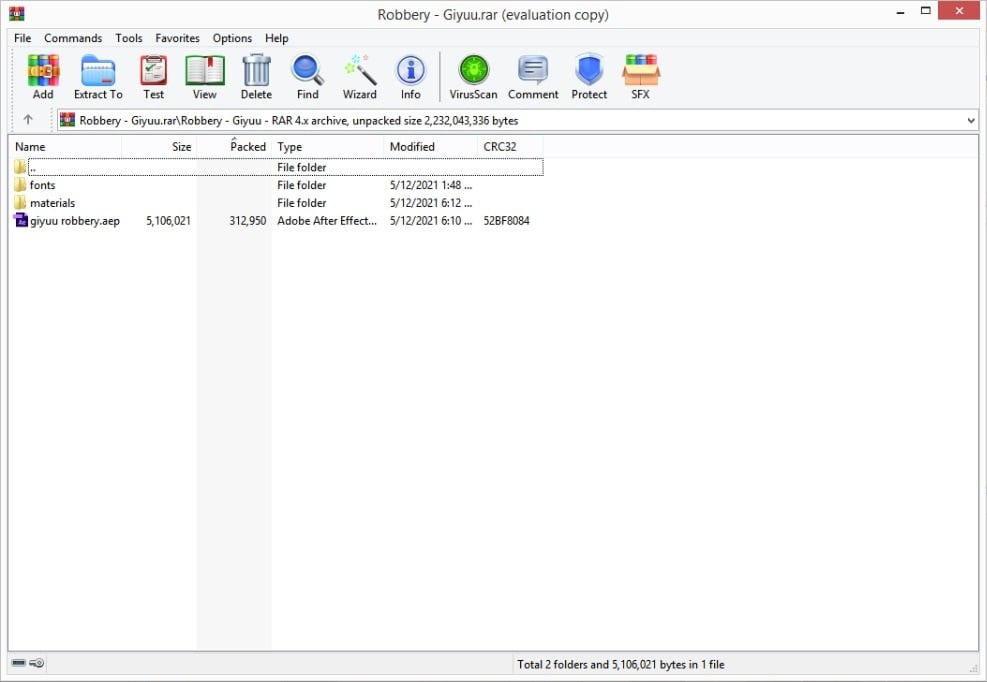This screenshot has height=682, width=987.
Task: Click packed value 312,950
Action: (x=247, y=221)
